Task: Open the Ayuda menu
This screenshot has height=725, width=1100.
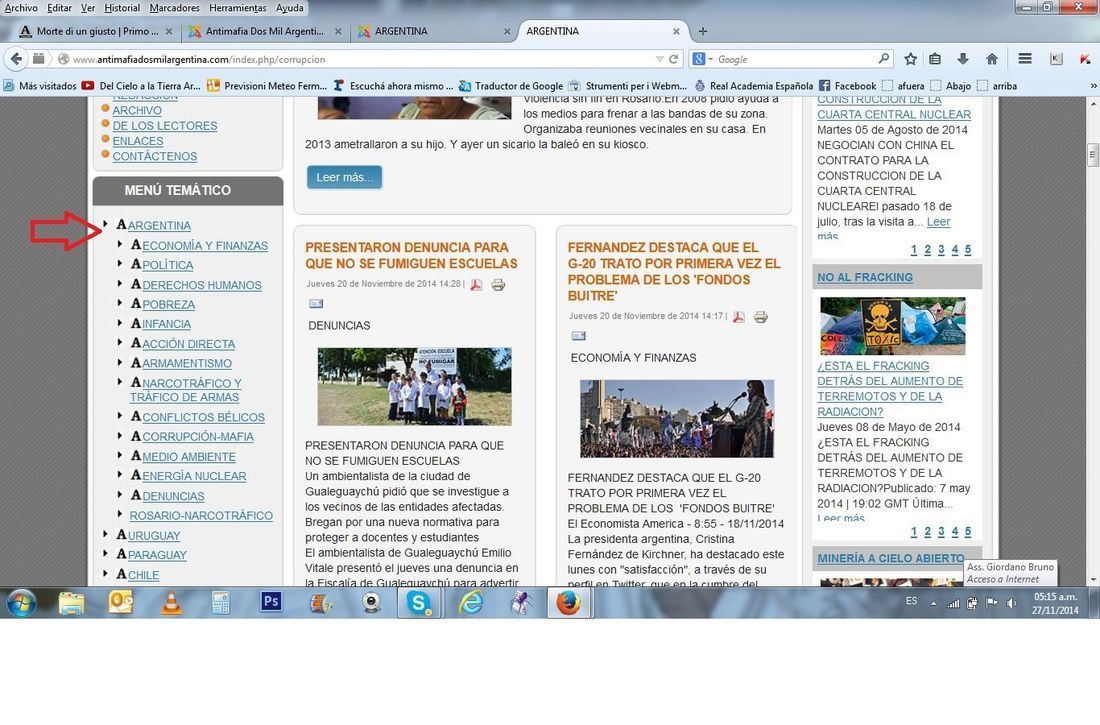Action: pos(290,8)
